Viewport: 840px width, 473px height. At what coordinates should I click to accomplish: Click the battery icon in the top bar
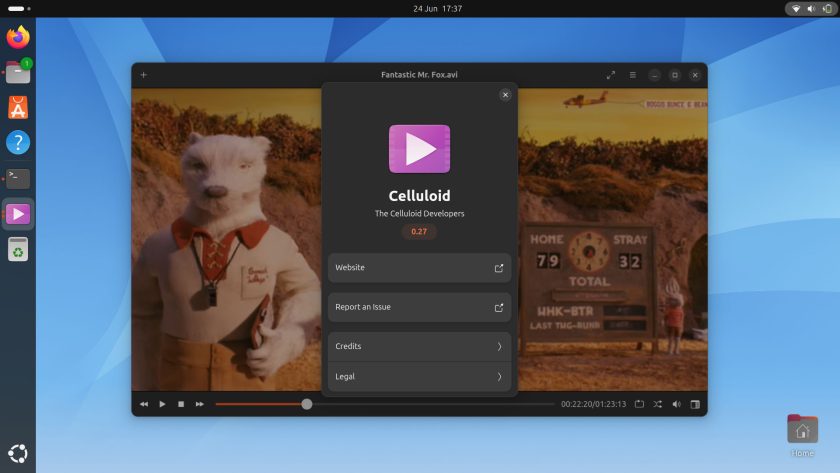(827, 9)
